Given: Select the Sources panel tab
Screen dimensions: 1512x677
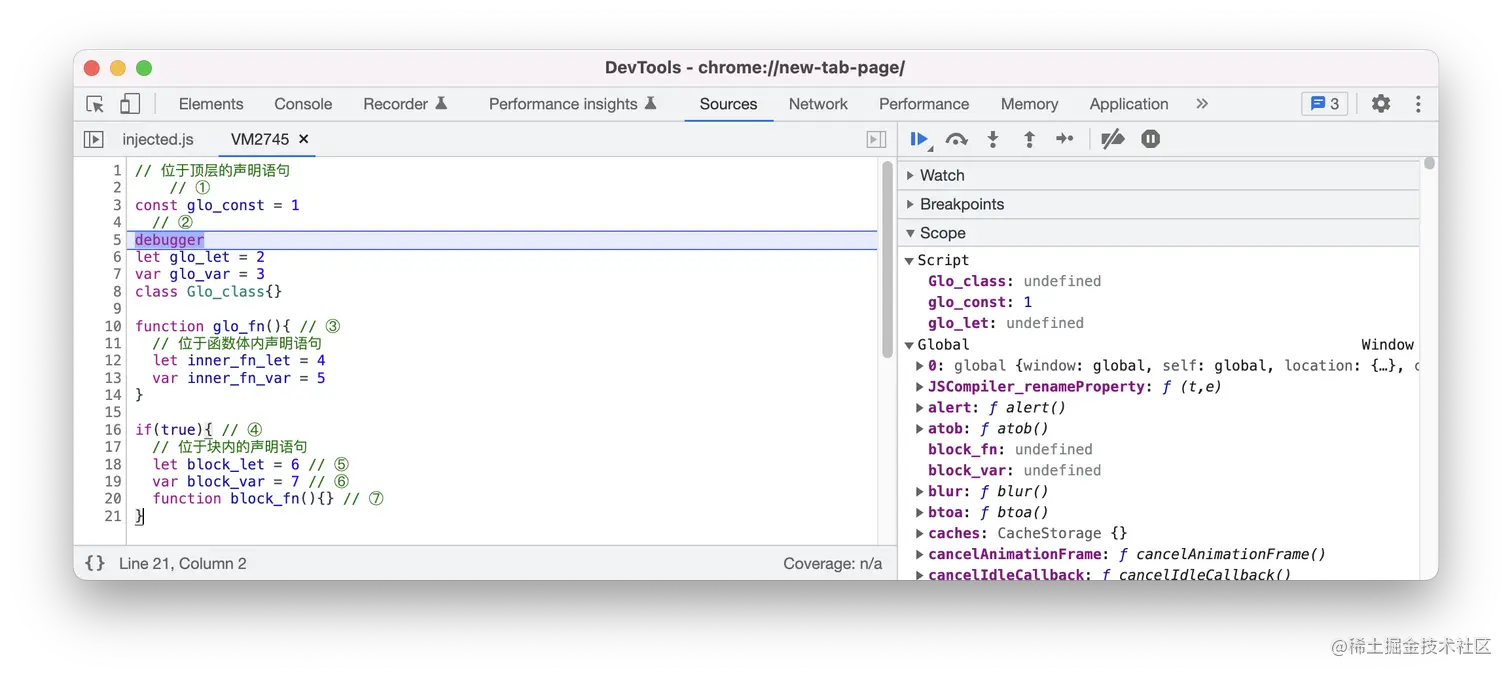Looking at the screenshot, I should [x=729, y=104].
